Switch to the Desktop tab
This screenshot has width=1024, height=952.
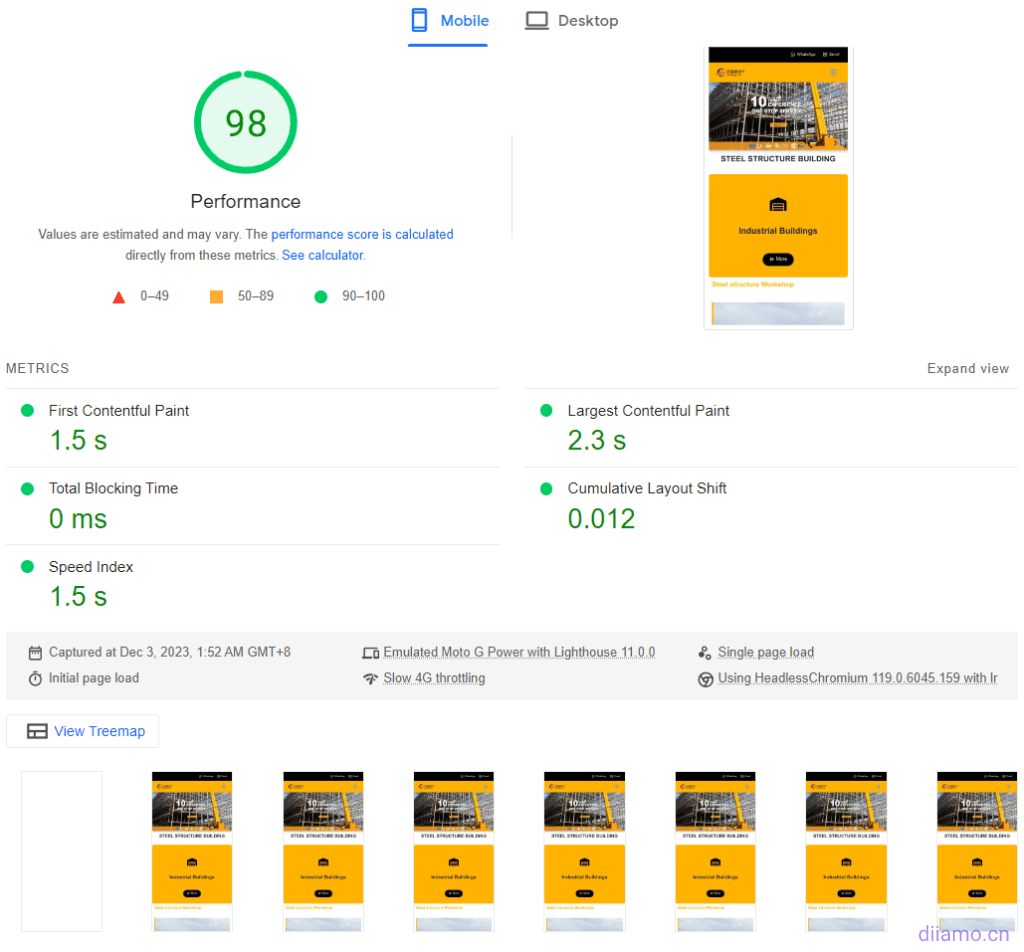pyautogui.click(x=587, y=20)
